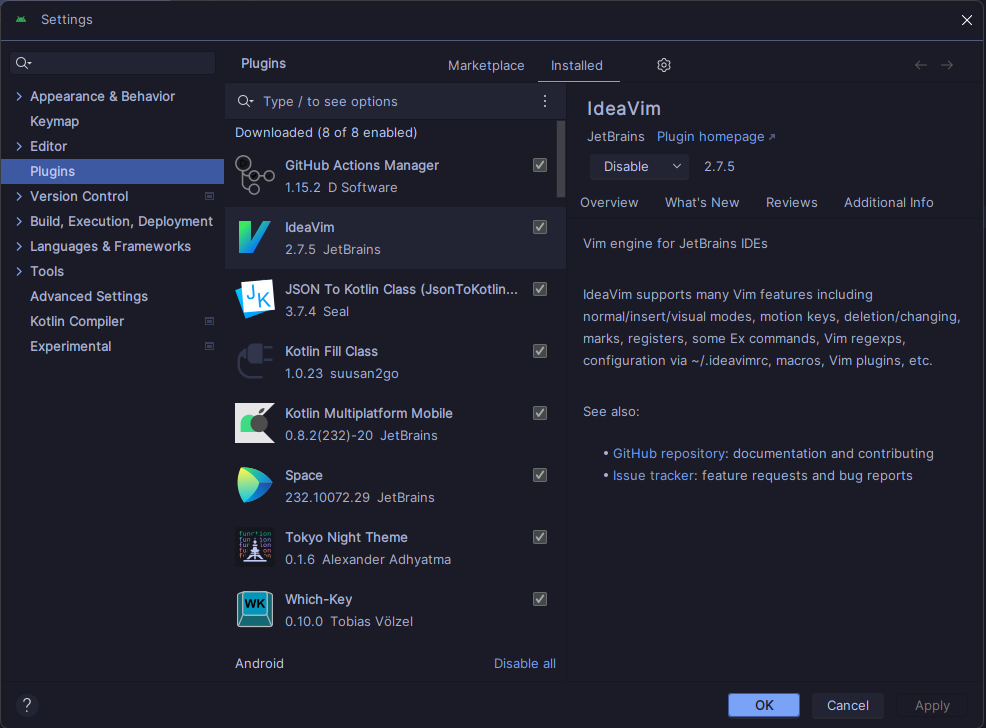Open the Disable dropdown for IdeaVim
Image resolution: width=986 pixels, height=728 pixels.
coord(639,166)
